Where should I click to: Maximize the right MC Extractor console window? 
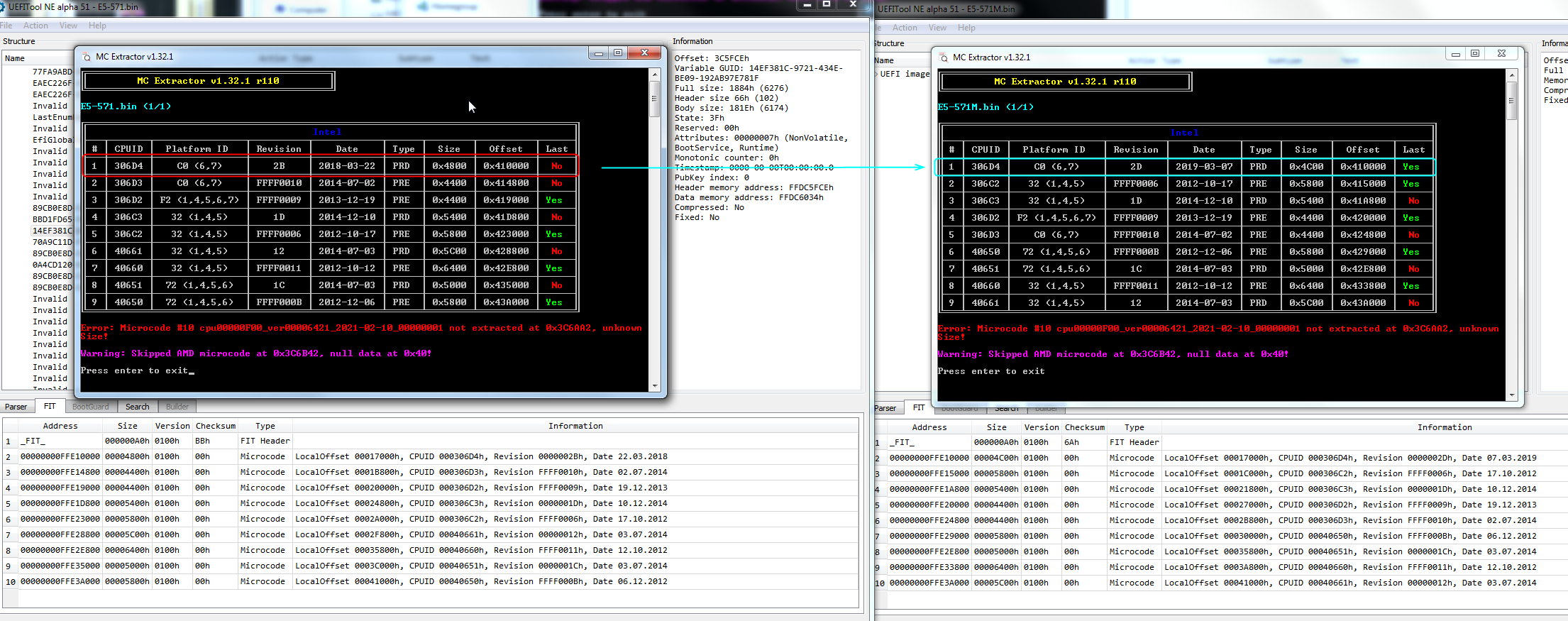(1475, 53)
